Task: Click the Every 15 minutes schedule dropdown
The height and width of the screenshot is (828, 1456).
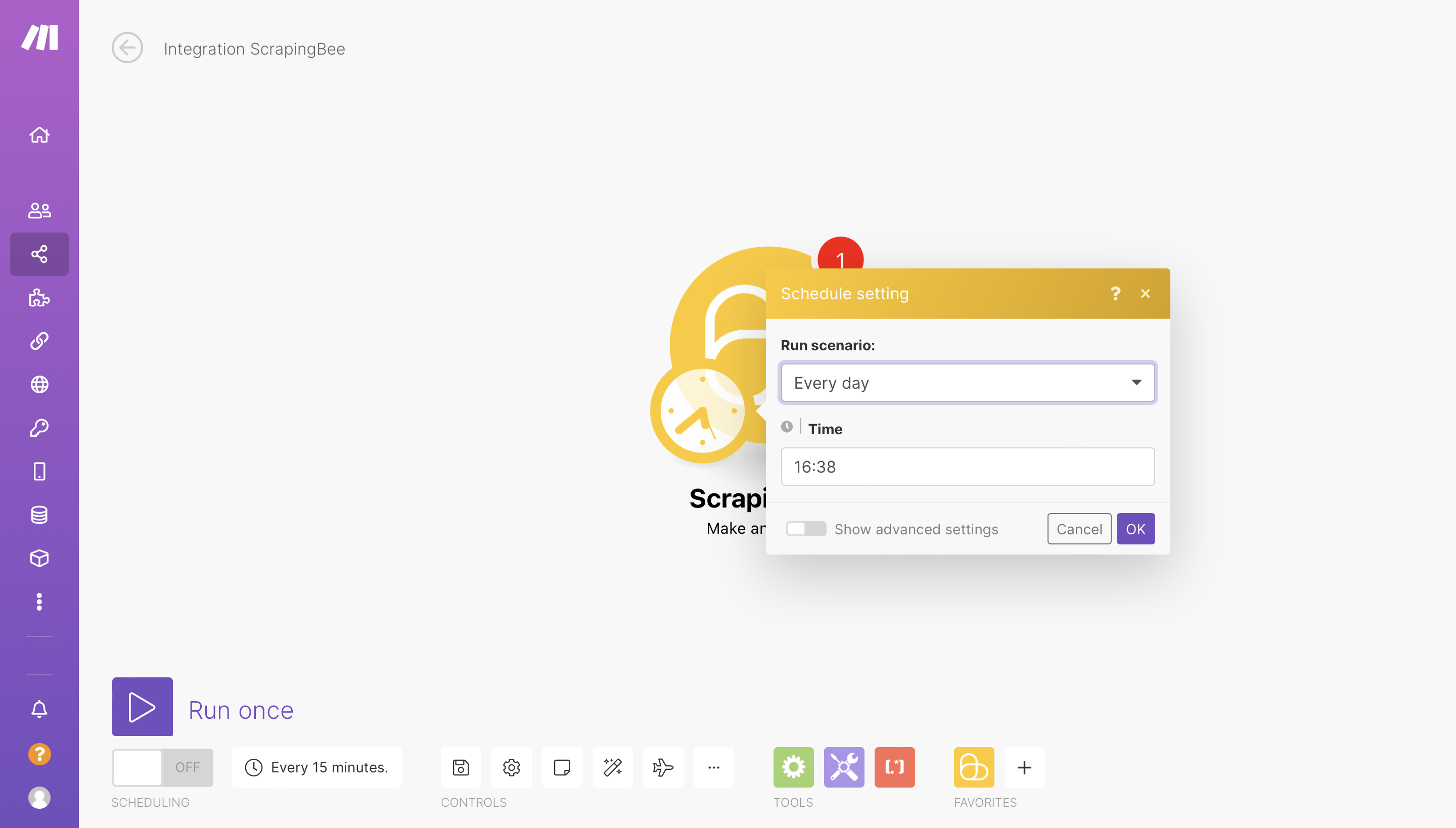Action: point(317,767)
